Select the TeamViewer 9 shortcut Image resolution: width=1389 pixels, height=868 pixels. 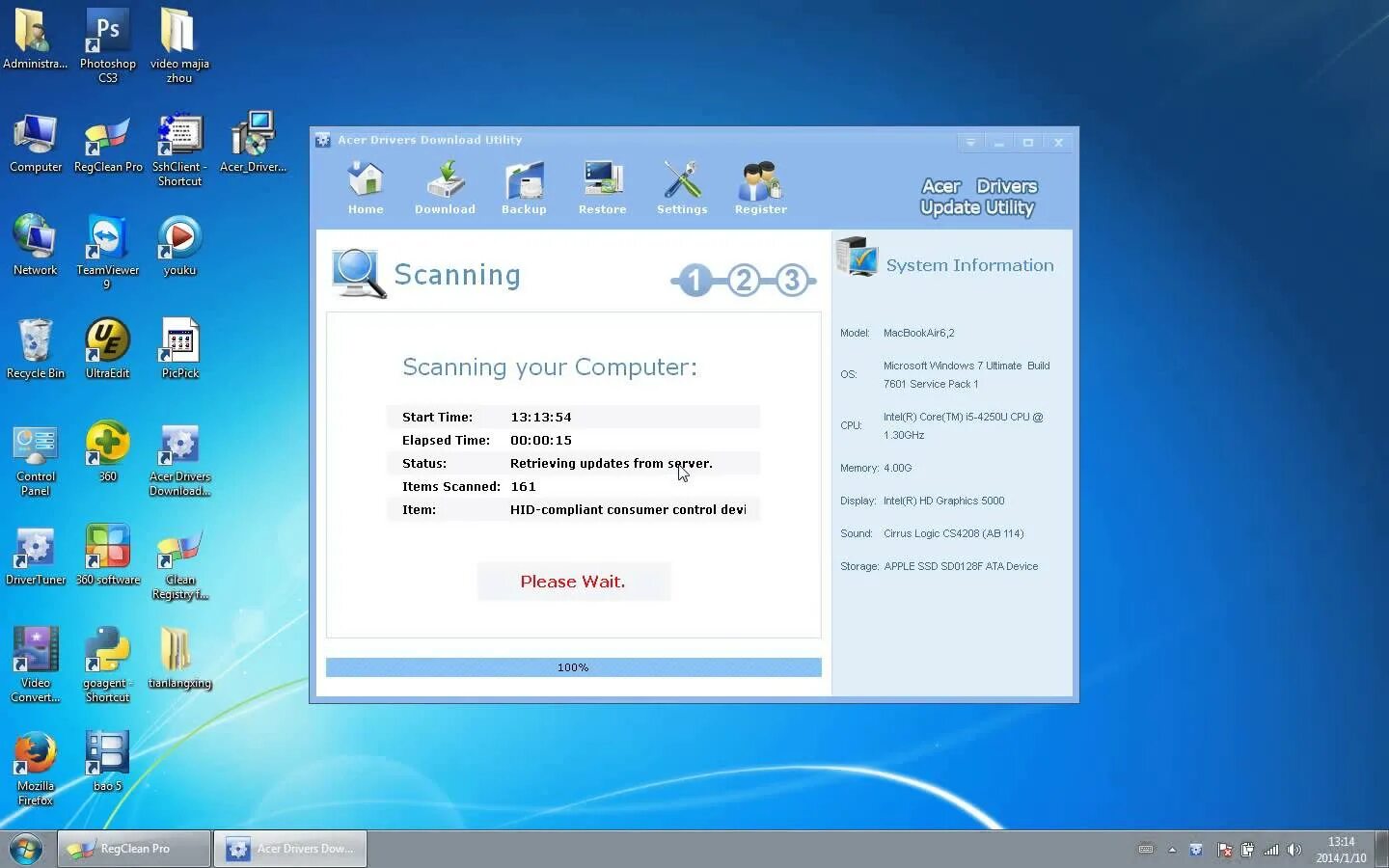click(107, 253)
